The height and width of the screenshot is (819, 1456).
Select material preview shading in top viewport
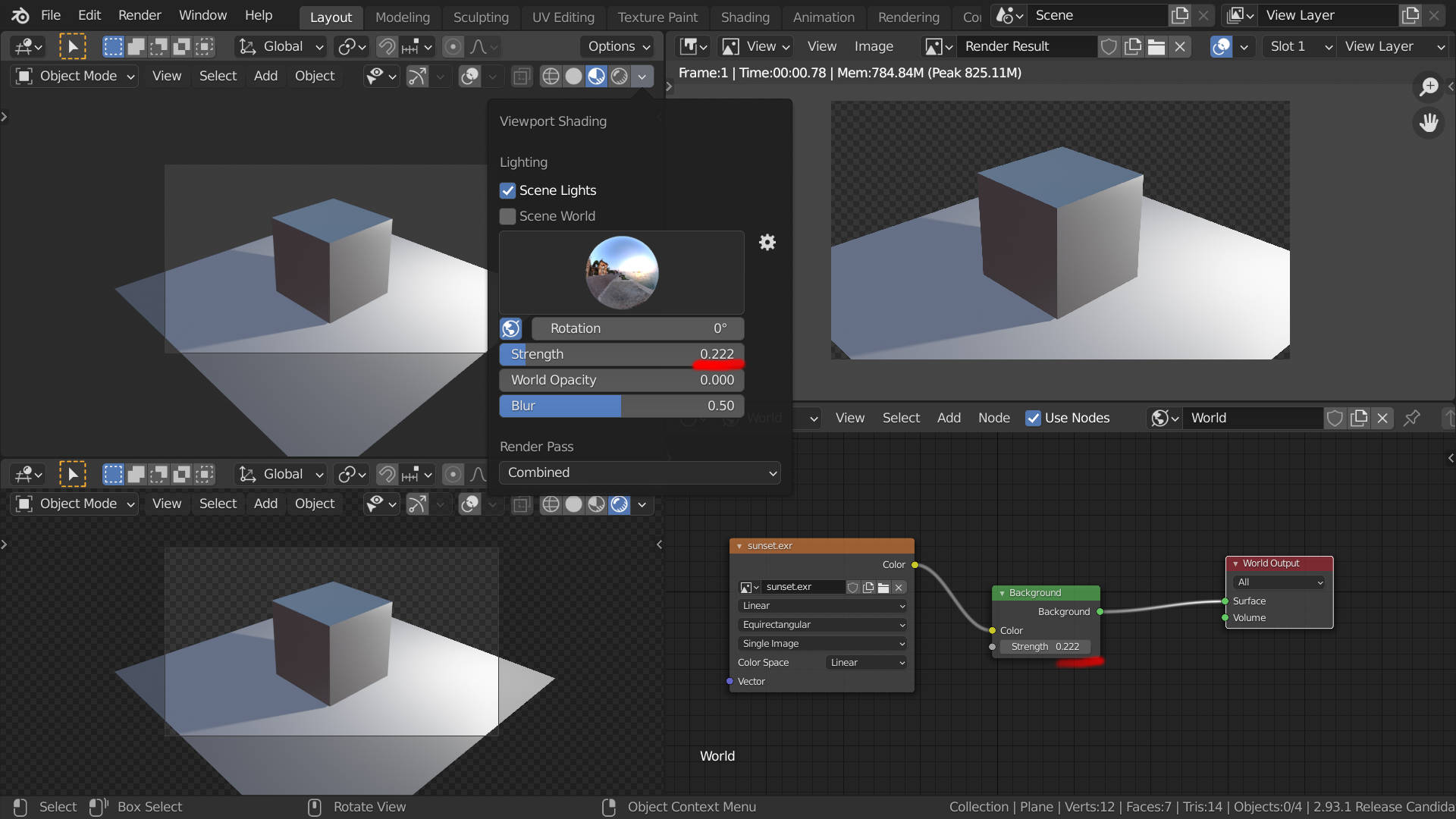597,76
